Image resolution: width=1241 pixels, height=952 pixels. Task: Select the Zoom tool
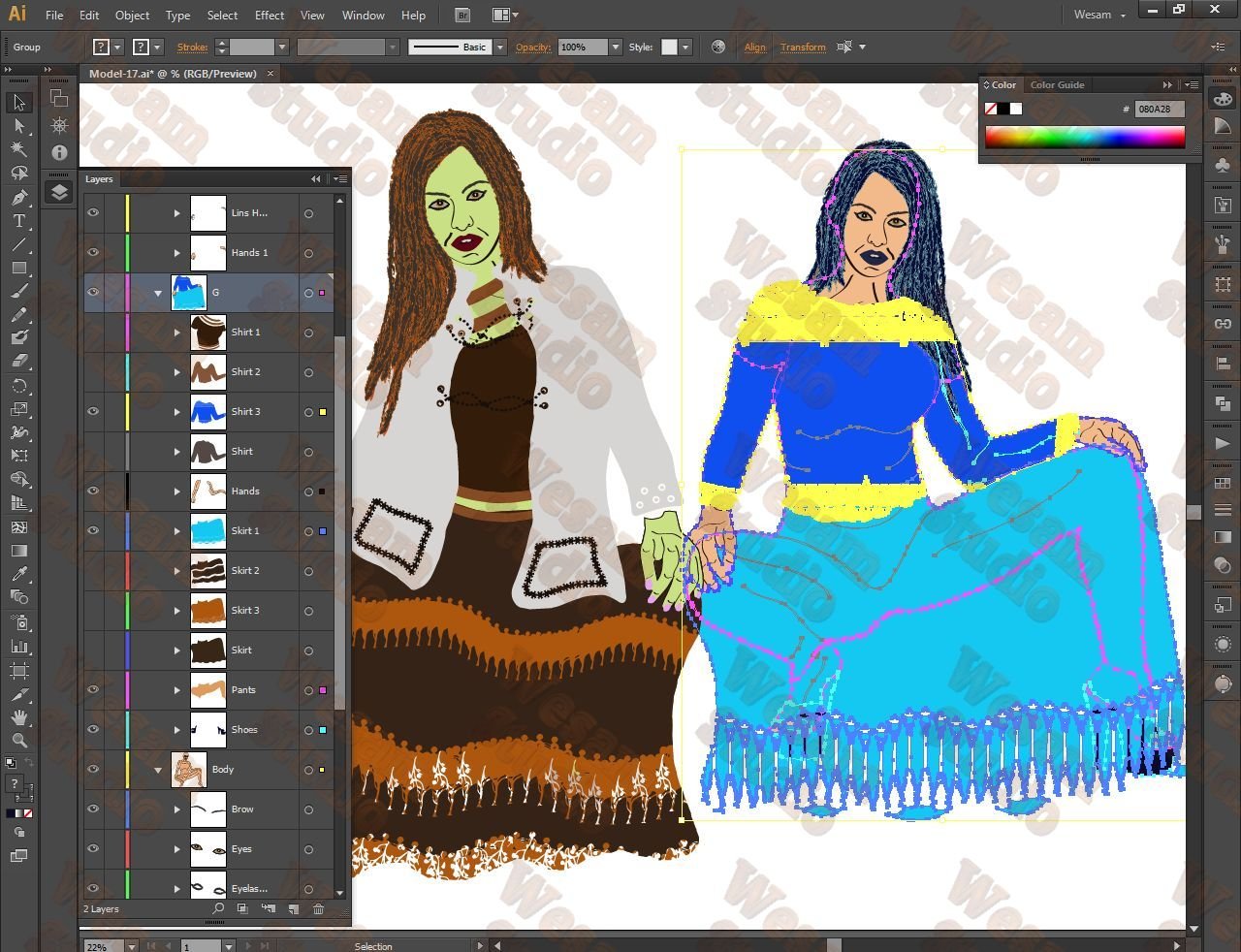19,741
